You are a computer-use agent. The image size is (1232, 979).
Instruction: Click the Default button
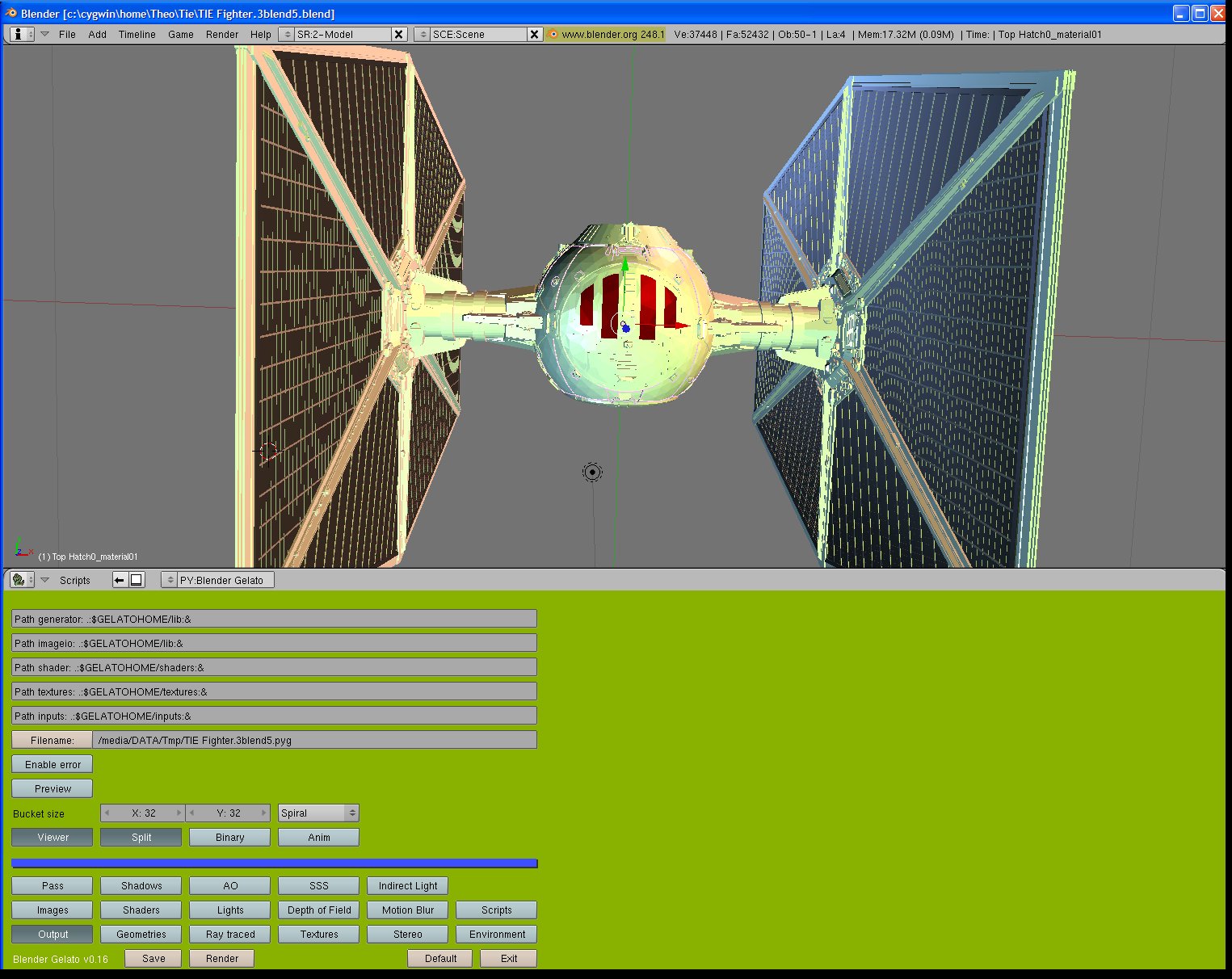[x=440, y=959]
